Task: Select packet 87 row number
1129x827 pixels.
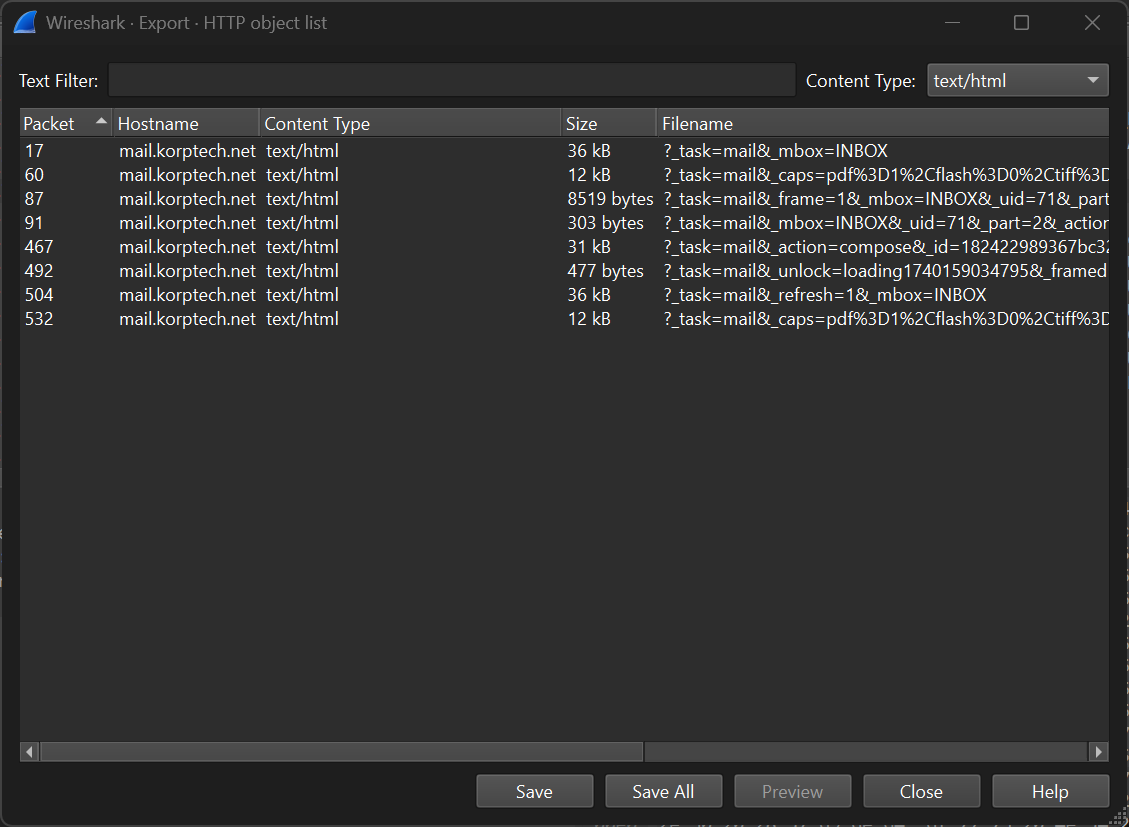Action: pyautogui.click(x=34, y=199)
